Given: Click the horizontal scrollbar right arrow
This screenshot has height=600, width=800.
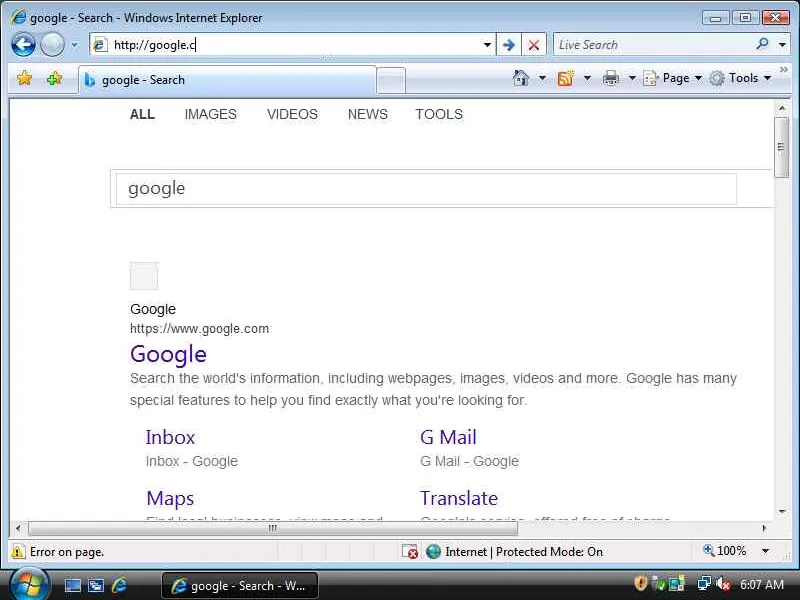Looking at the screenshot, I should click(x=764, y=528).
